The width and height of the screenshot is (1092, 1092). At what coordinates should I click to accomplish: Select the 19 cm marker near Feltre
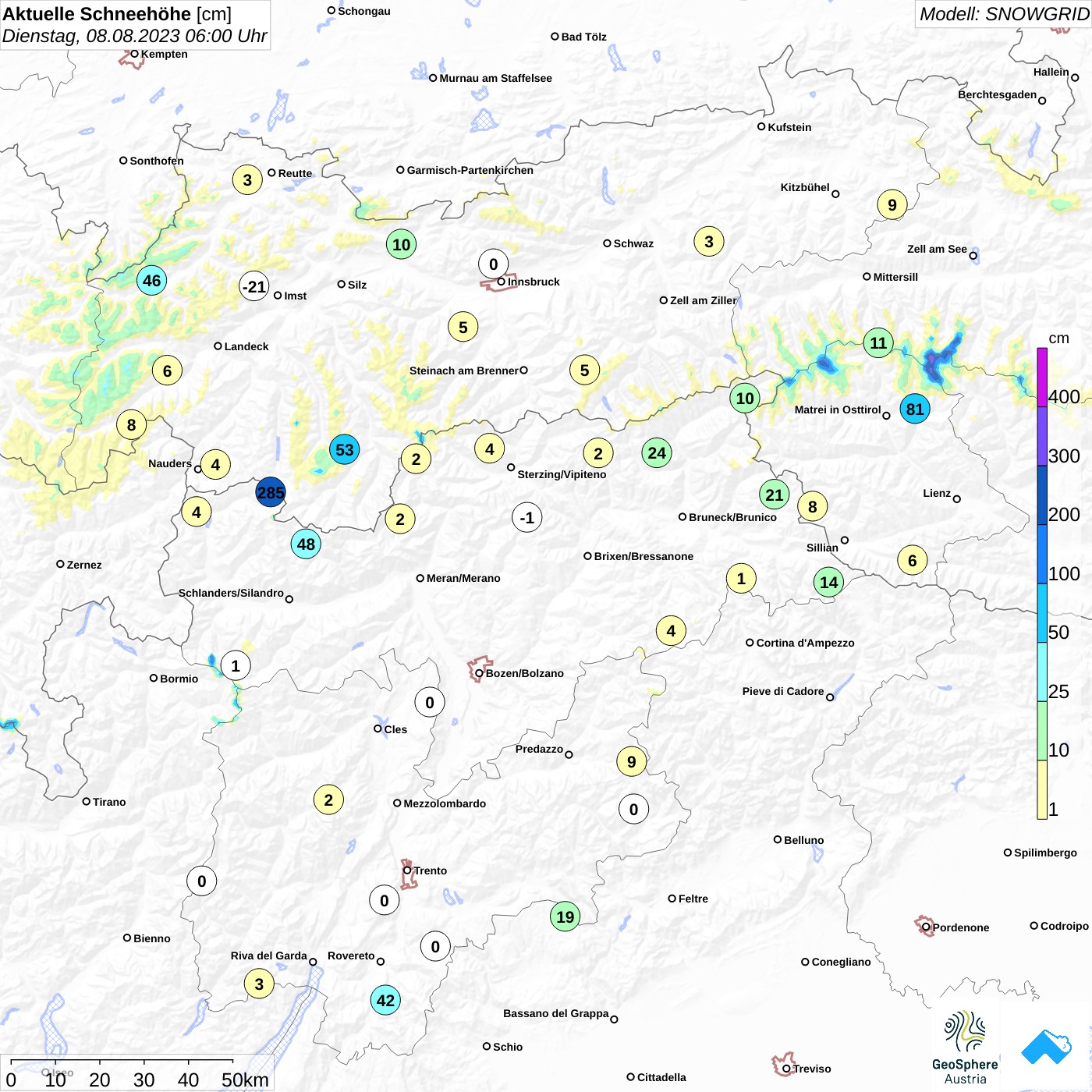(x=565, y=916)
